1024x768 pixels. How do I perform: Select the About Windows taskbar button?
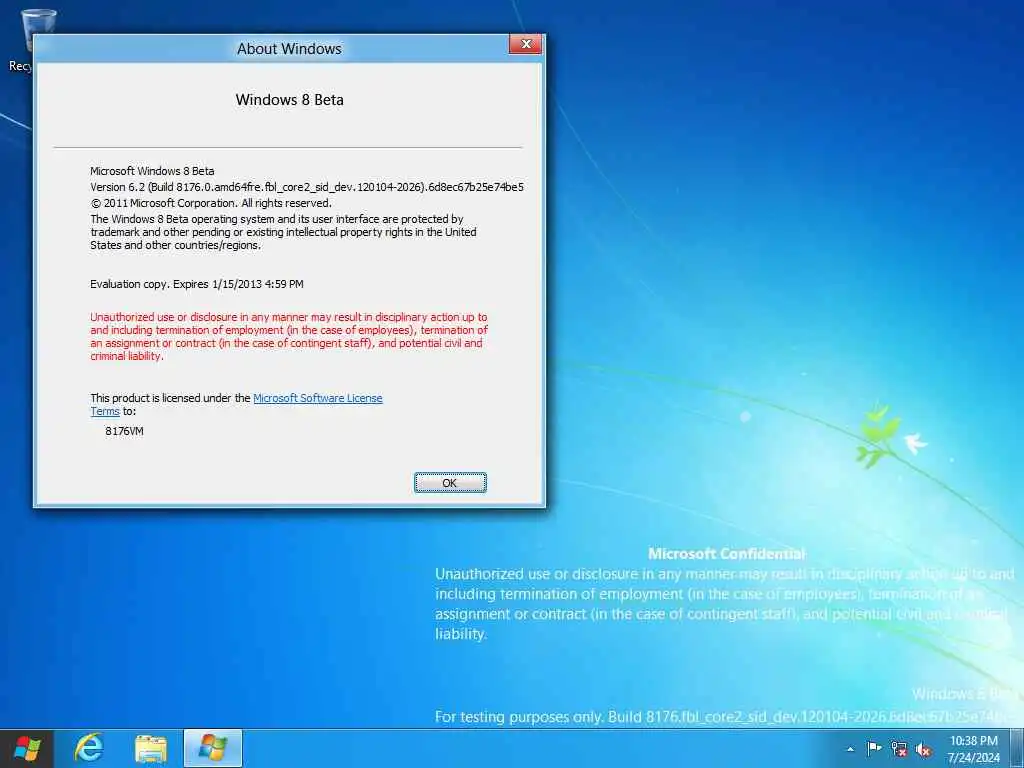point(213,748)
